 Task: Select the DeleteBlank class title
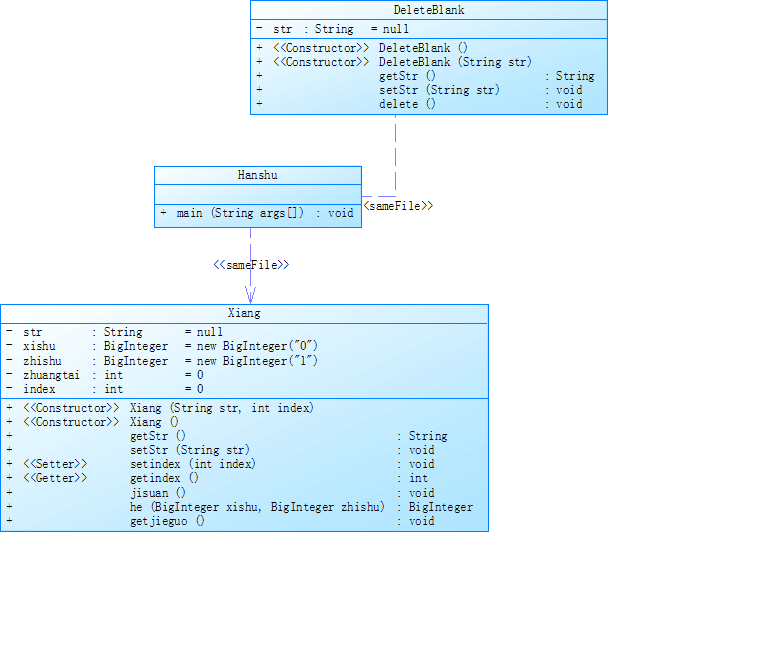click(x=429, y=10)
